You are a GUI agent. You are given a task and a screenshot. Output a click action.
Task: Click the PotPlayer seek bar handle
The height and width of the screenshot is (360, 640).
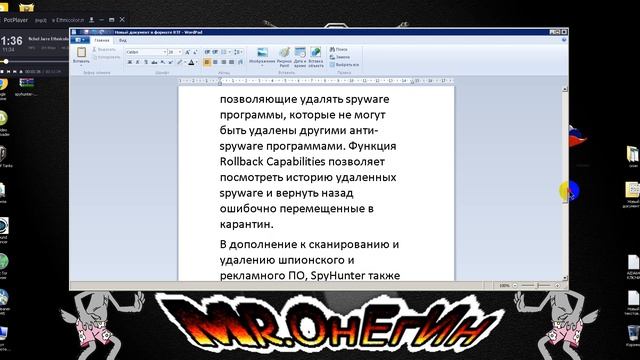[6, 61]
